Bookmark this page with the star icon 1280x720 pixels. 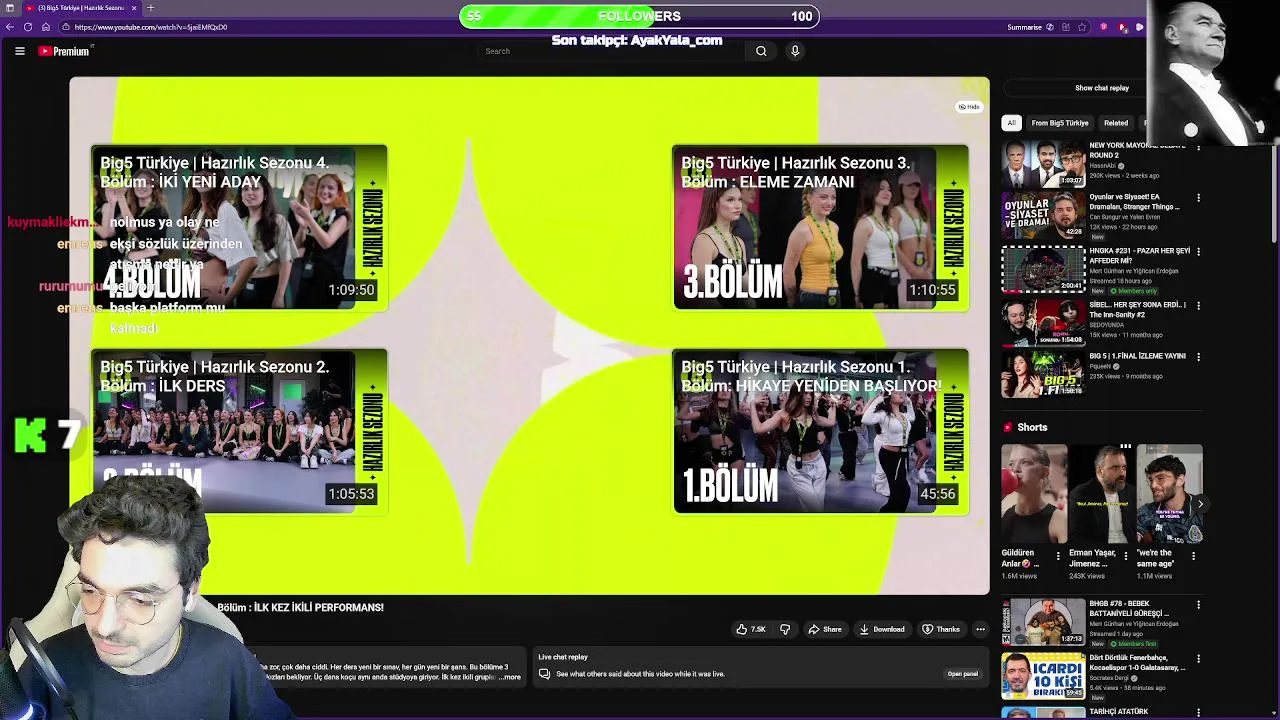1082,27
